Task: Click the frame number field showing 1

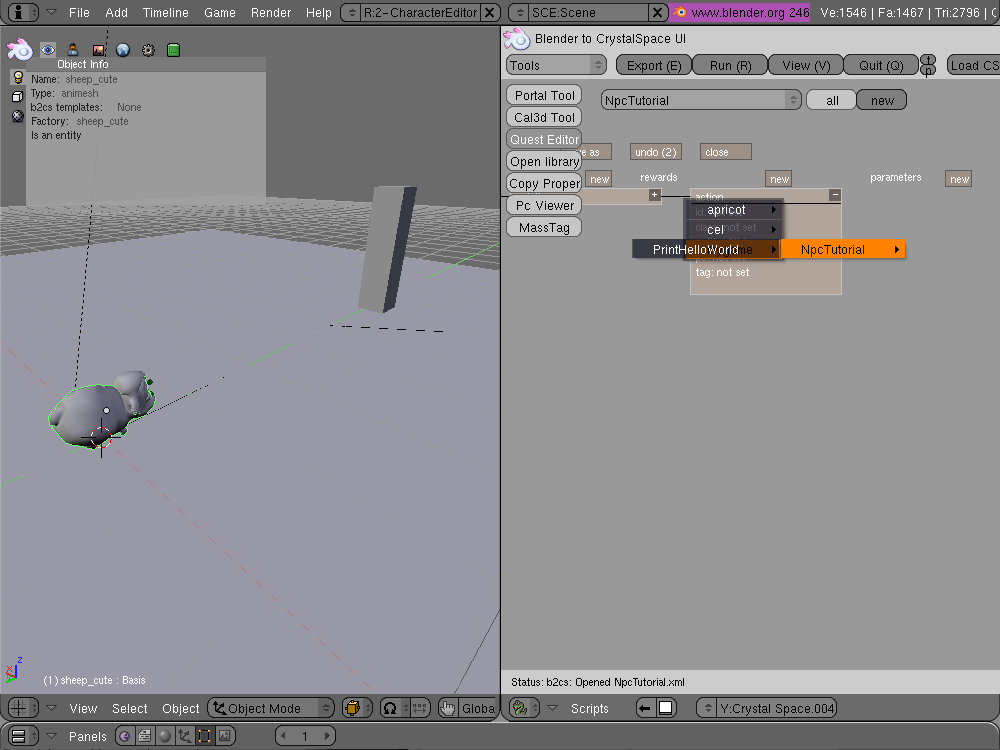Action: pyautogui.click(x=305, y=736)
